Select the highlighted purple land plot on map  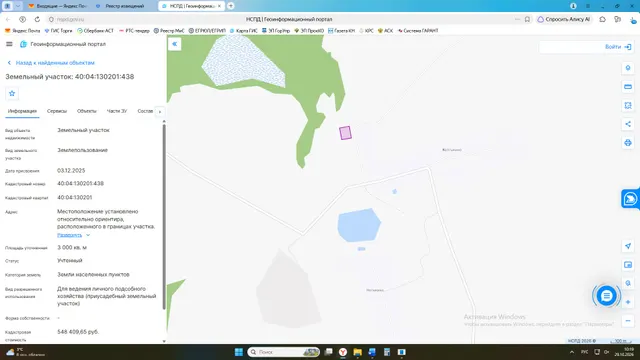[x=345, y=133]
